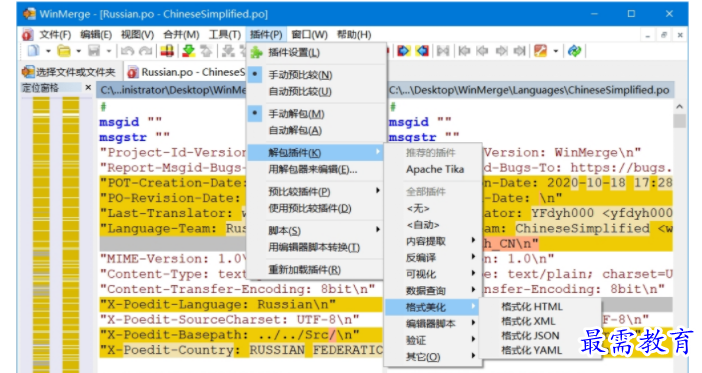Click the Refresh green arrows icon
Screen dimensions: 702x373
574,51
